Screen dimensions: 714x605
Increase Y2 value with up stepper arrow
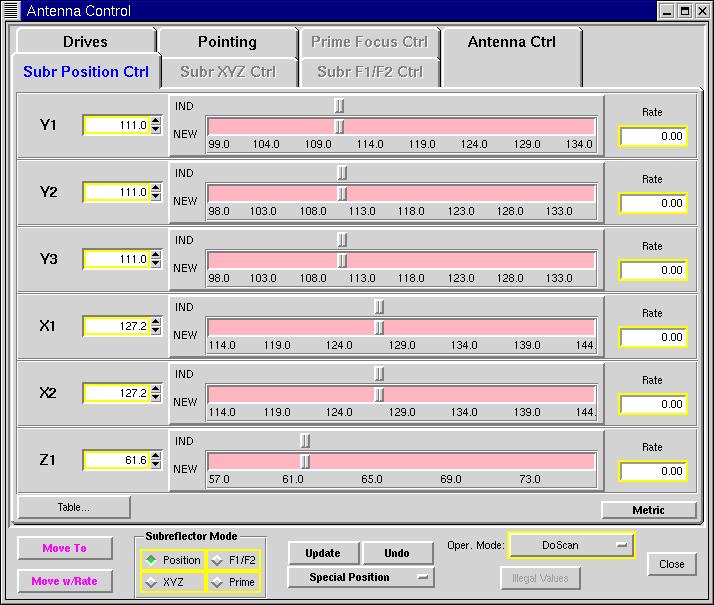point(156,188)
